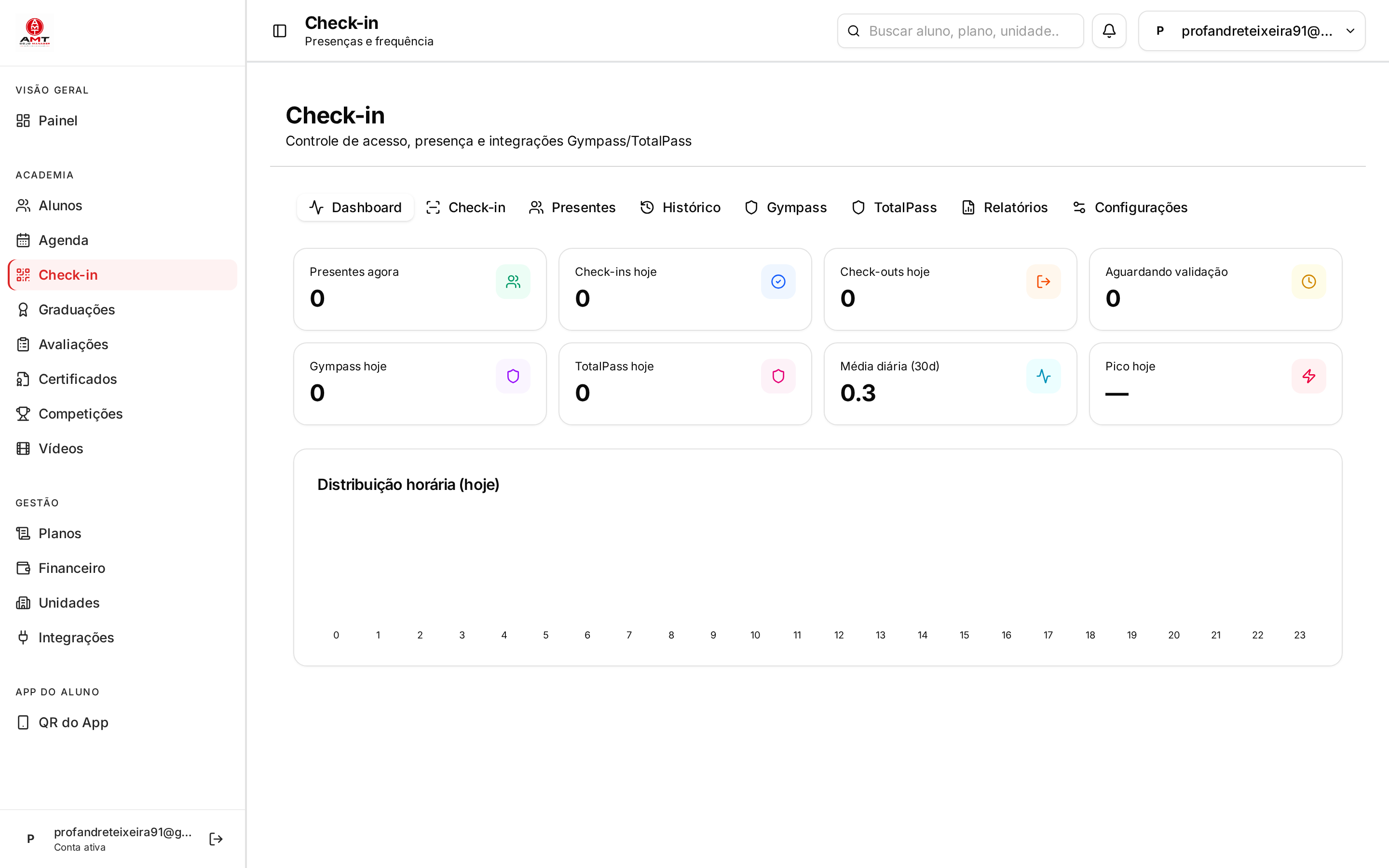Click the Financeiro wallet icon
Screen dimensions: 1389x868
pos(23,568)
